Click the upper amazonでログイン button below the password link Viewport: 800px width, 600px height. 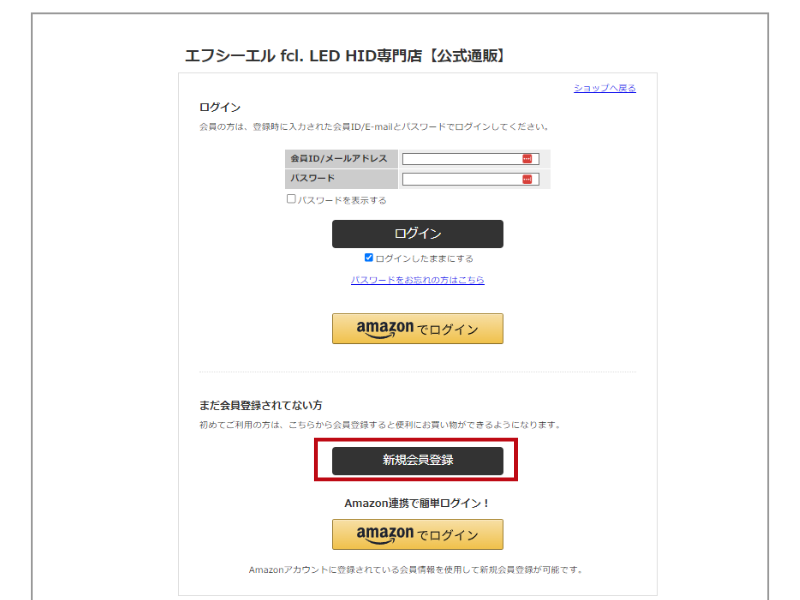click(x=417, y=329)
